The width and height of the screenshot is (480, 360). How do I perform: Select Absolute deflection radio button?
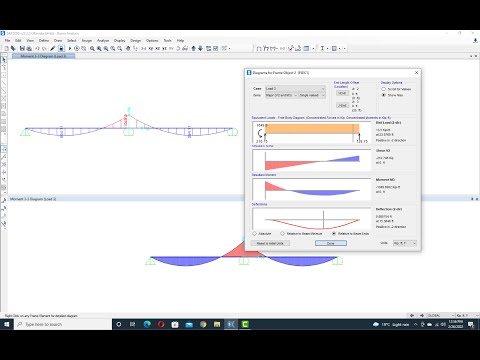pyautogui.click(x=255, y=234)
